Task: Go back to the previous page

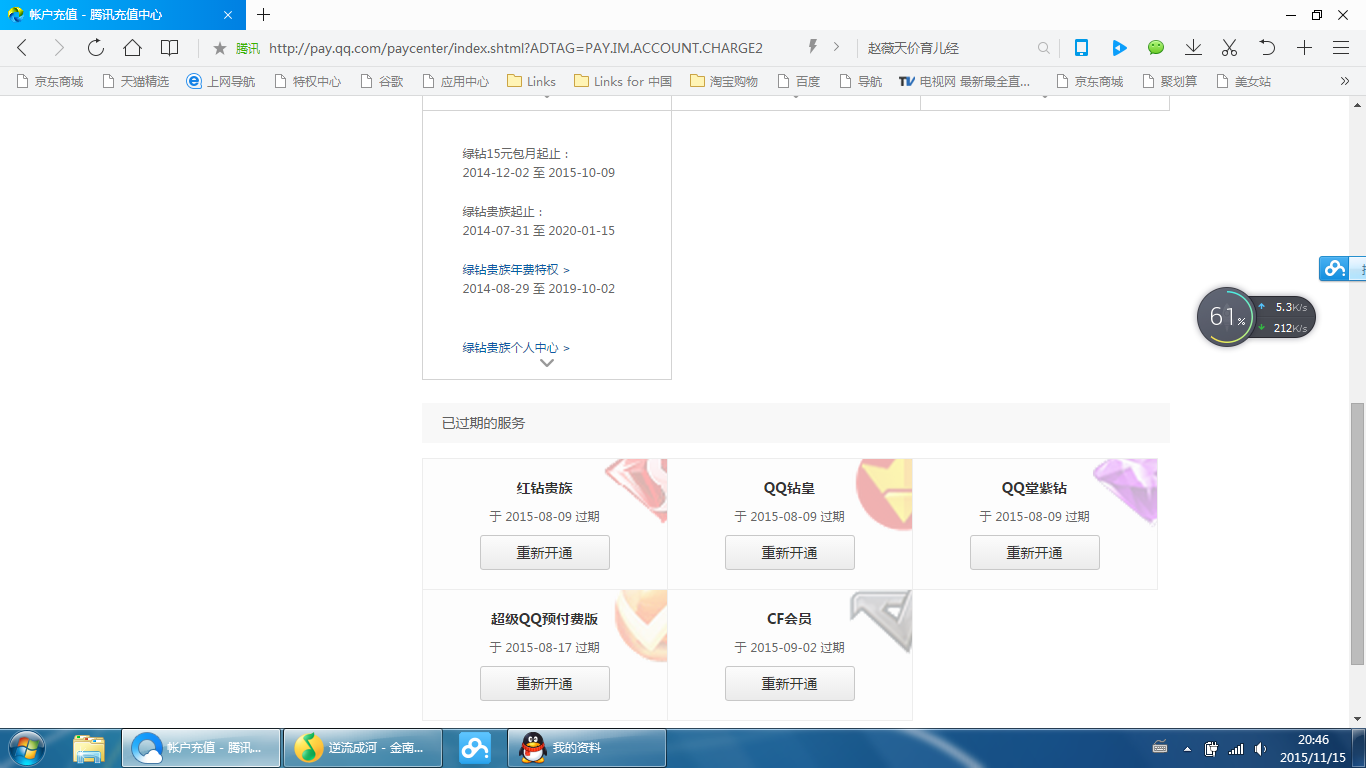Action: coord(22,48)
